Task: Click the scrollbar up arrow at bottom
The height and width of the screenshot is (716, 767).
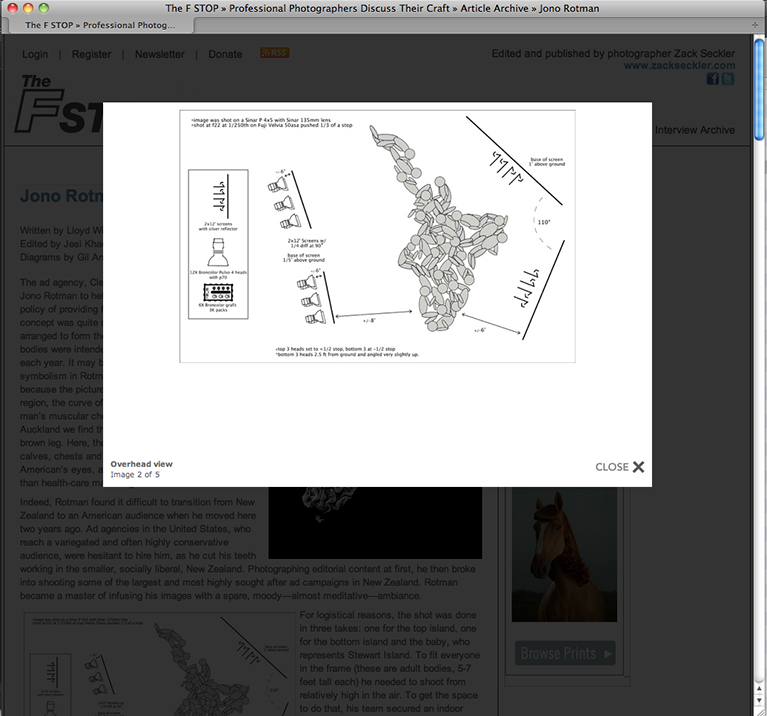Action: (x=759, y=689)
